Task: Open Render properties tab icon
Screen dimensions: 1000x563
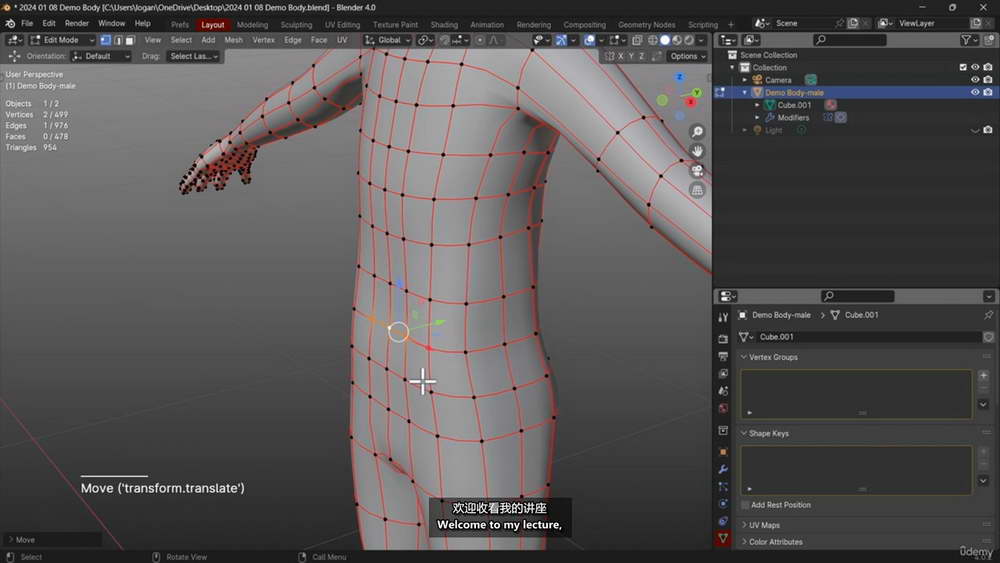Action: click(723, 339)
